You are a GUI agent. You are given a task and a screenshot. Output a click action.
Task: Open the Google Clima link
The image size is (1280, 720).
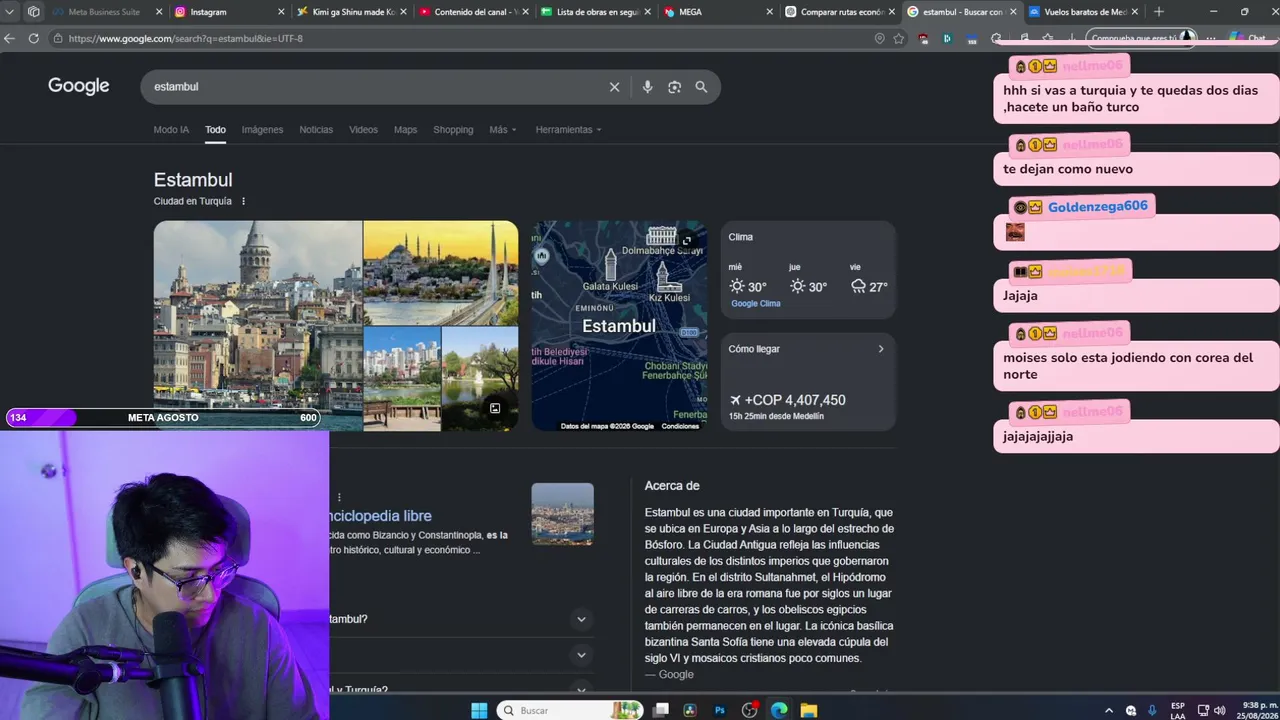[x=755, y=304]
